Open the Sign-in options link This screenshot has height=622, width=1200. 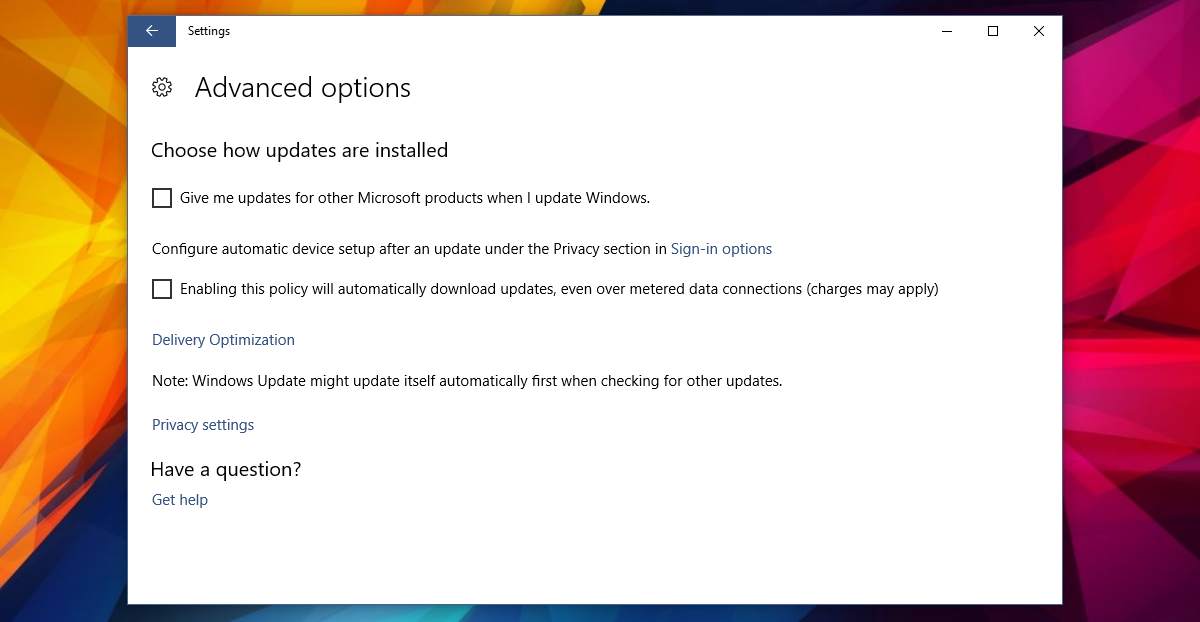tap(721, 249)
